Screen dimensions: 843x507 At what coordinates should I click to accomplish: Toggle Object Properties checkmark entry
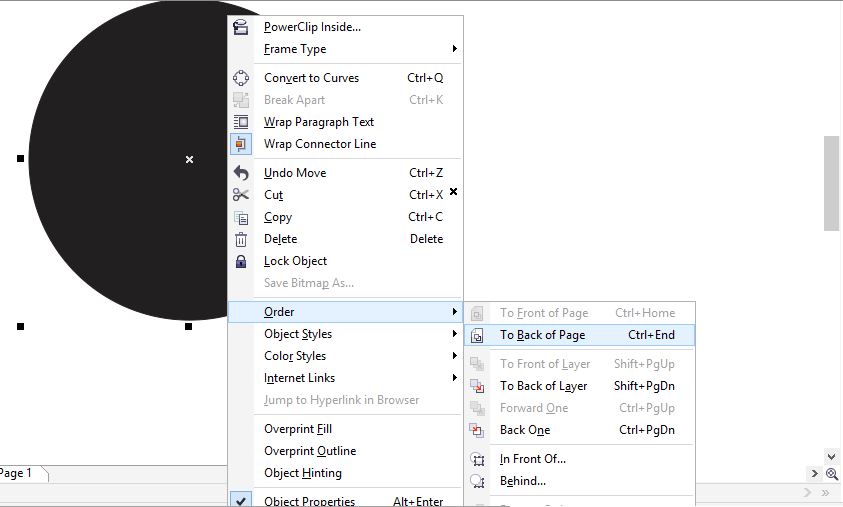click(345, 501)
